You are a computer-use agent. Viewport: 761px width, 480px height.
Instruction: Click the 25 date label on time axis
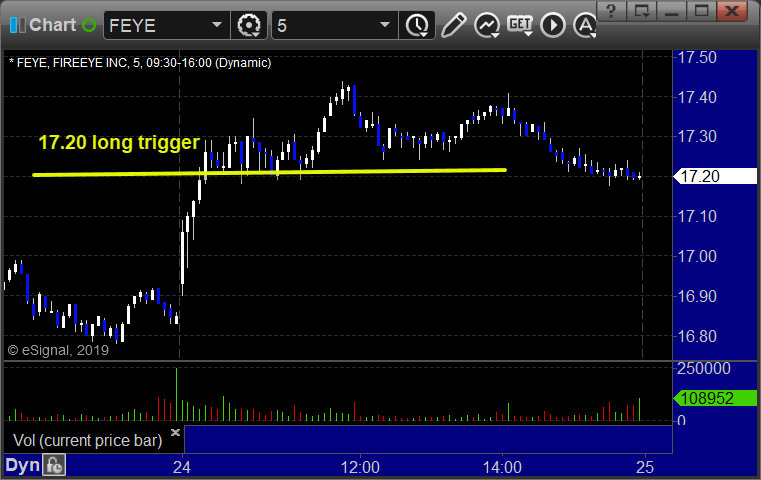tap(645, 467)
